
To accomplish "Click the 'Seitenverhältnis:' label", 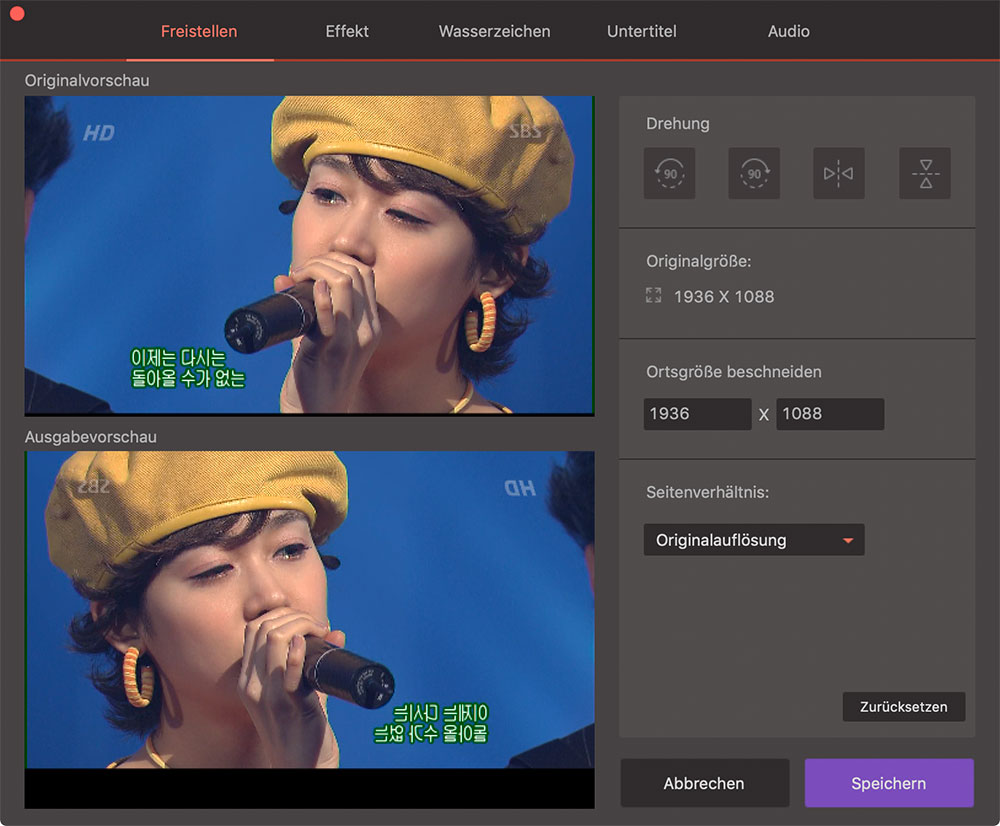I will pos(707,492).
